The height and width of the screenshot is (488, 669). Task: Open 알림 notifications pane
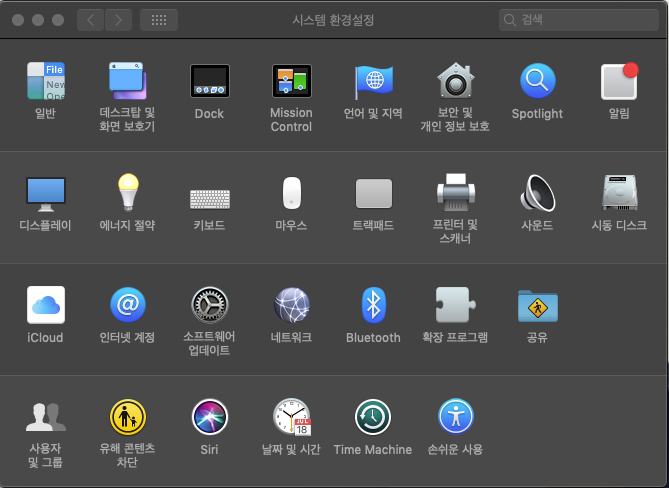(x=620, y=81)
